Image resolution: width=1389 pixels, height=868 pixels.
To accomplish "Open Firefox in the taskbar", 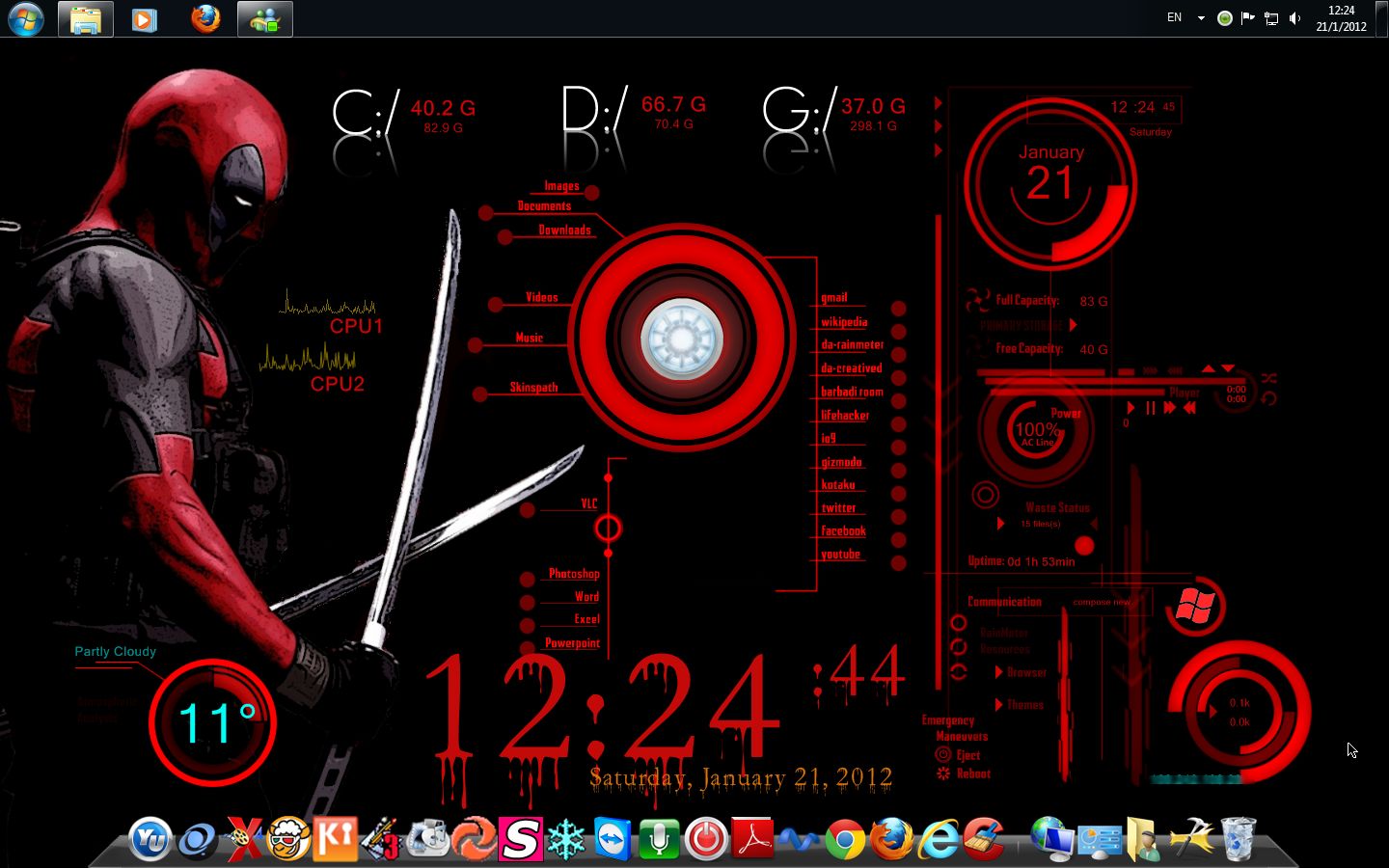I will tap(204, 19).
